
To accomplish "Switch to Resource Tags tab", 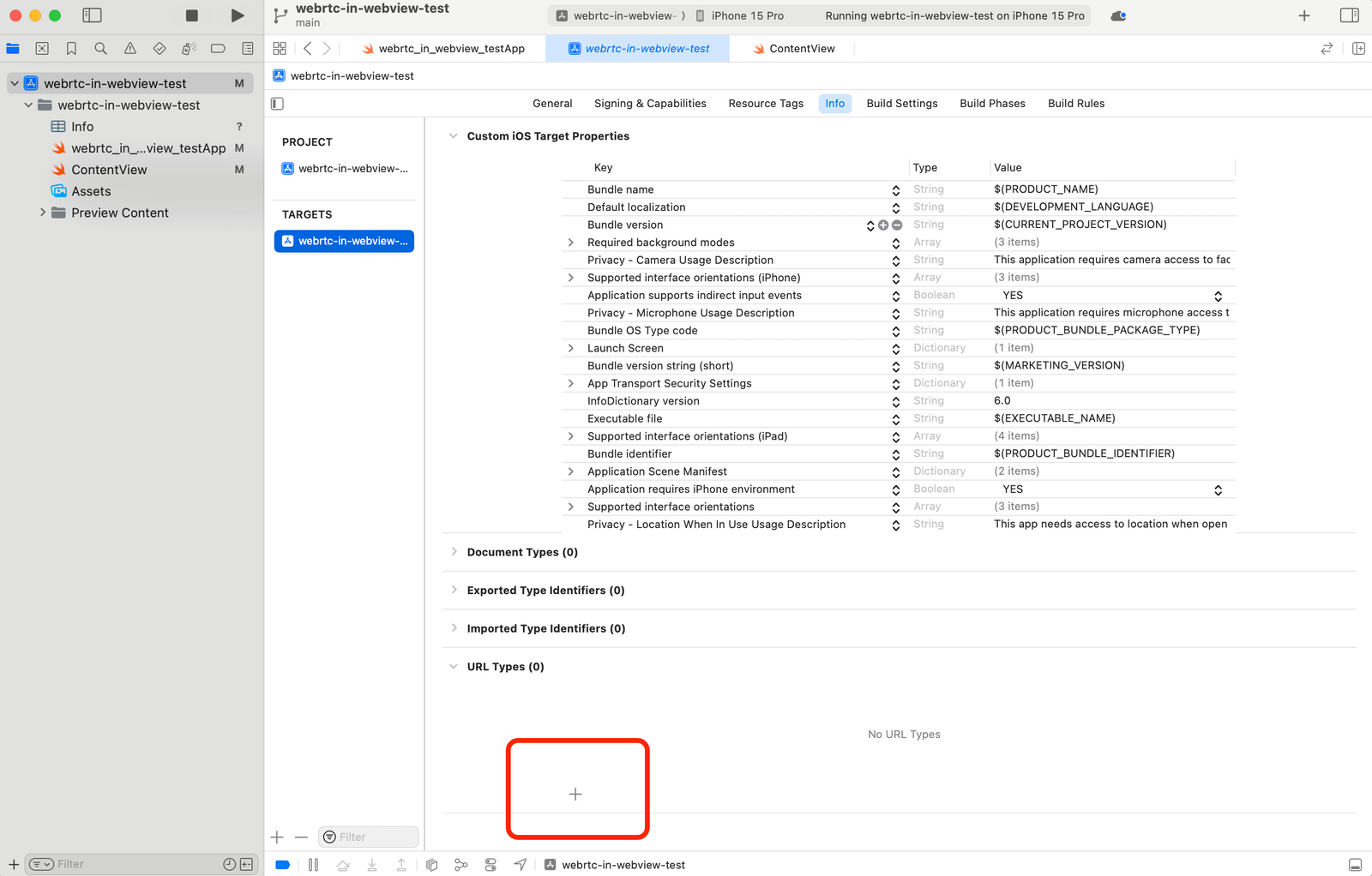I will coord(766,104).
